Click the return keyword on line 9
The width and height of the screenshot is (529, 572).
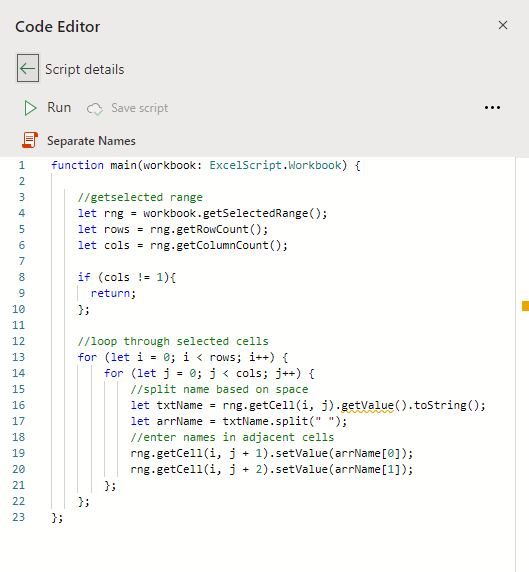(110, 293)
